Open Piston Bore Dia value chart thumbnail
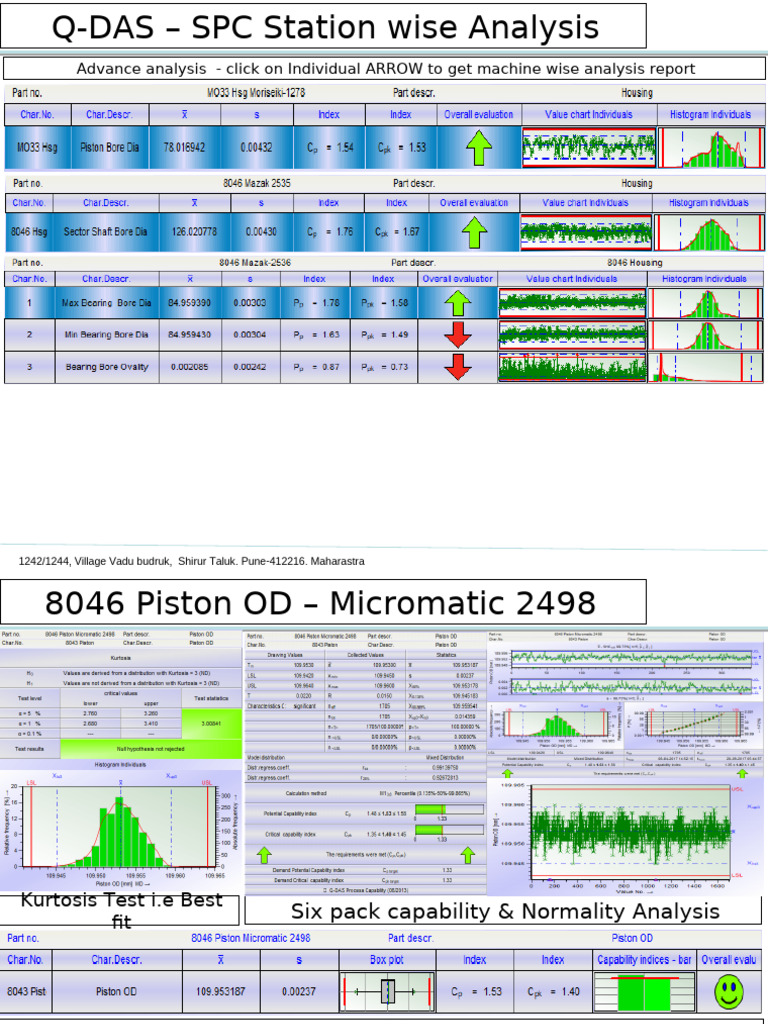The height and width of the screenshot is (1024, 768). [x=588, y=148]
